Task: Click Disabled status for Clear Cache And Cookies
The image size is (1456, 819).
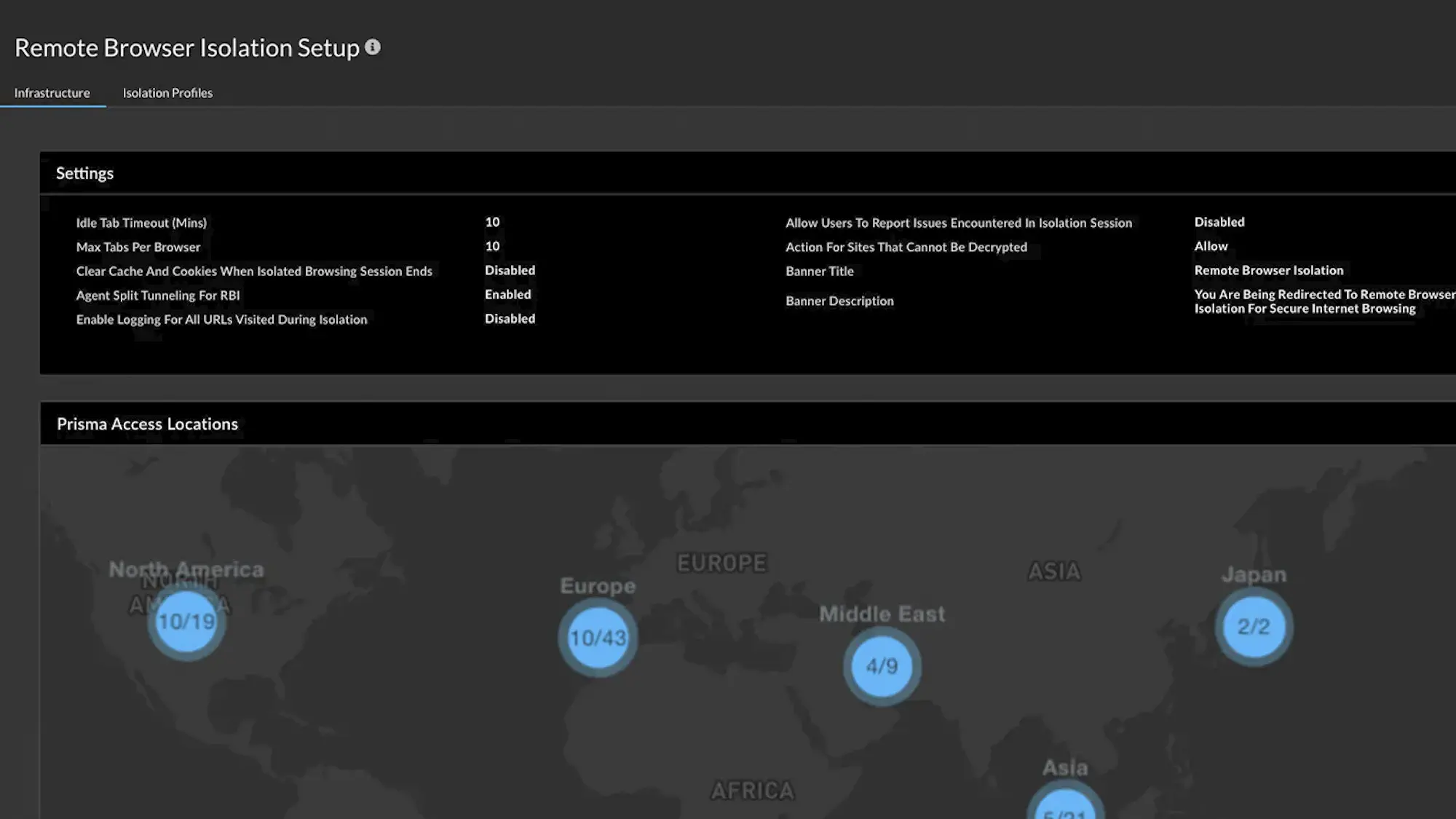Action: click(510, 270)
